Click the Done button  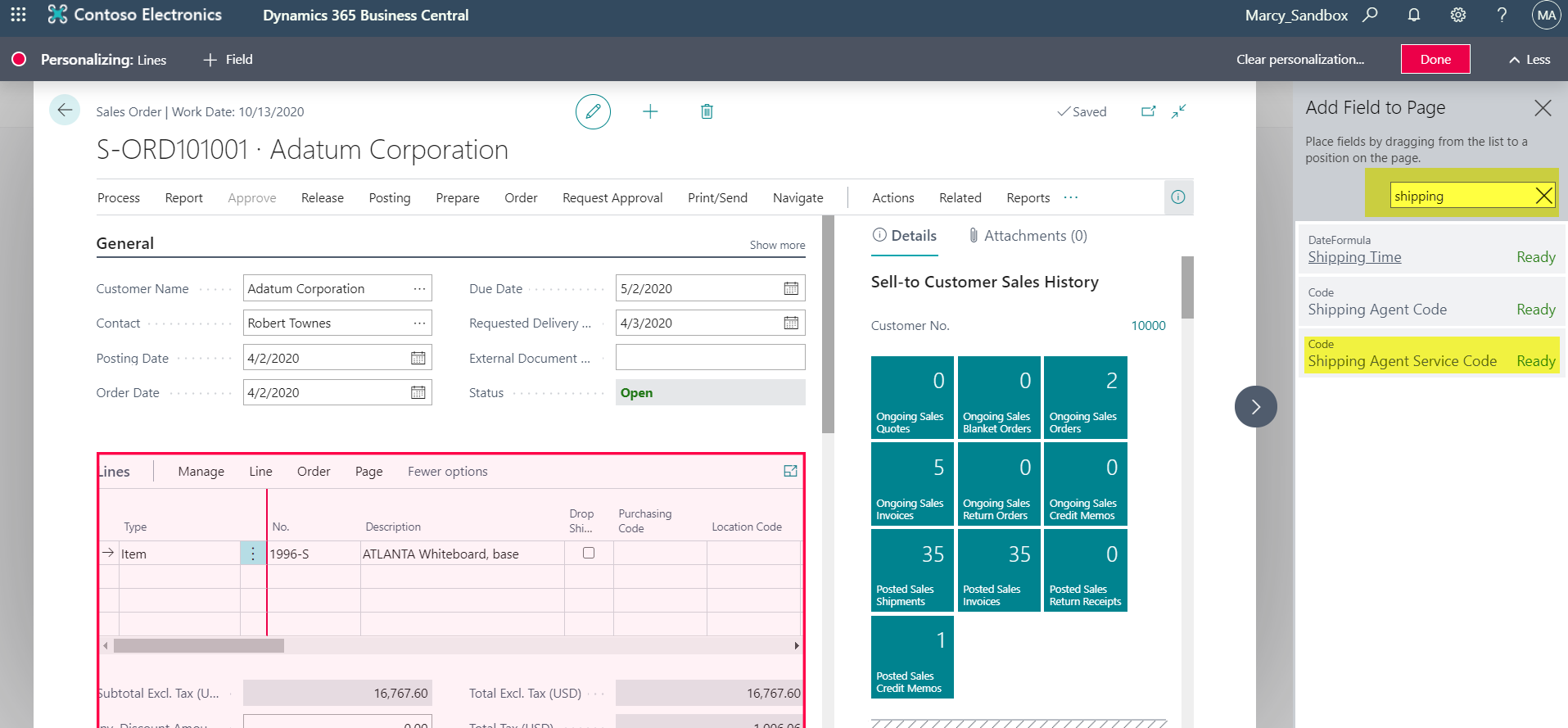1435,59
